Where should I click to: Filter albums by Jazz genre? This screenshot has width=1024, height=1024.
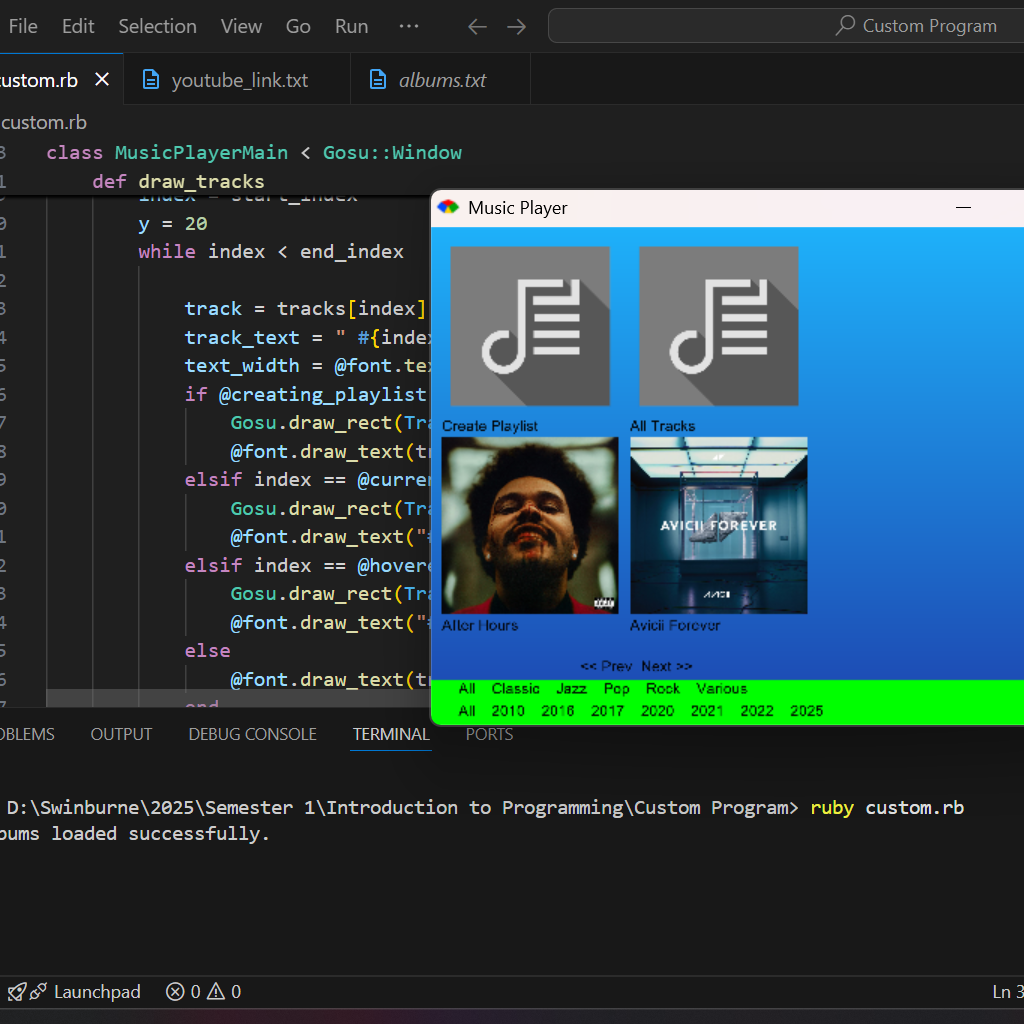click(571, 688)
